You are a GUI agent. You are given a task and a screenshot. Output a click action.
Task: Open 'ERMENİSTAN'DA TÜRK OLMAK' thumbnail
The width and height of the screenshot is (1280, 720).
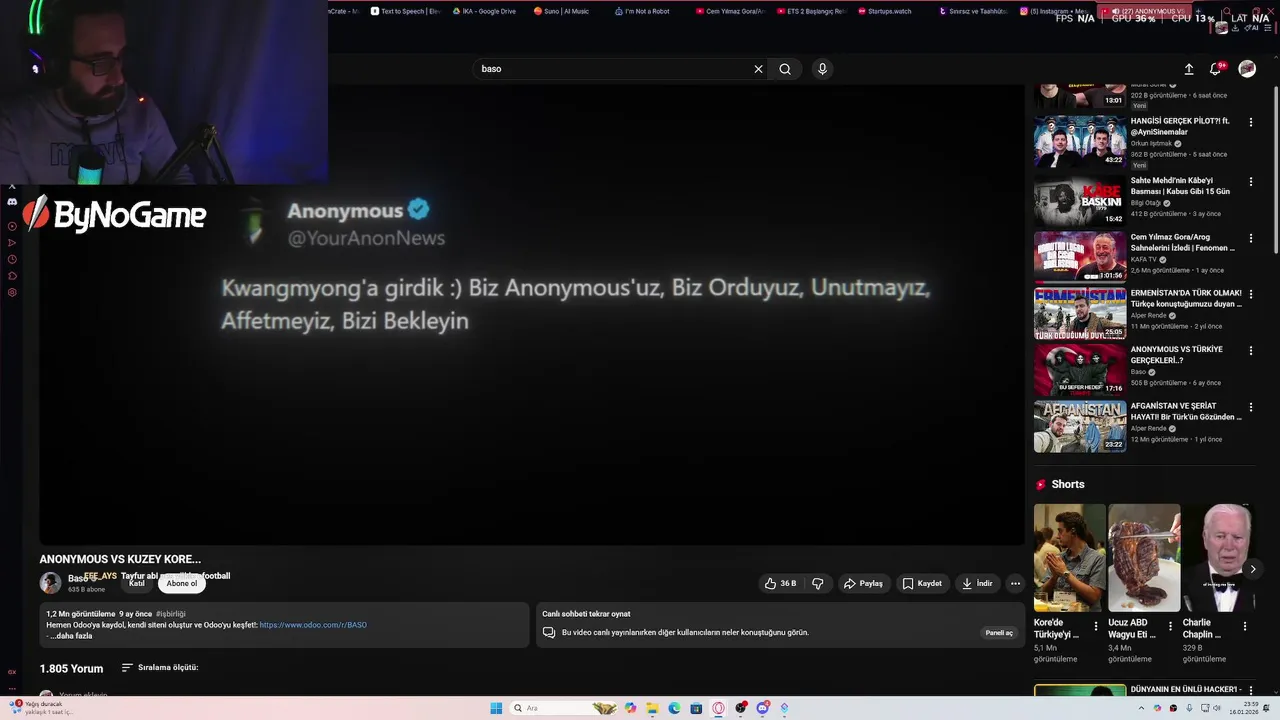1080,313
